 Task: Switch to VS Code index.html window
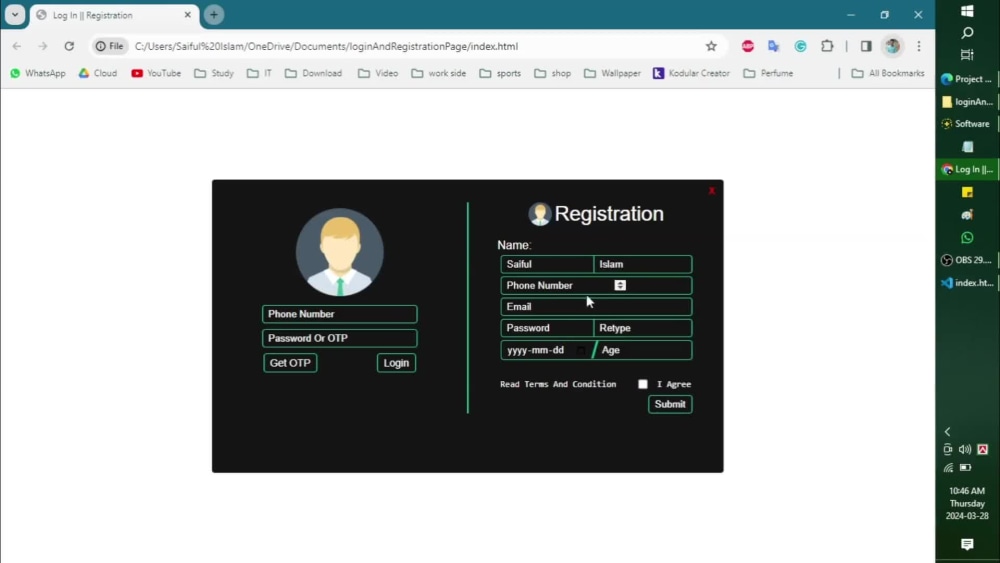967,282
